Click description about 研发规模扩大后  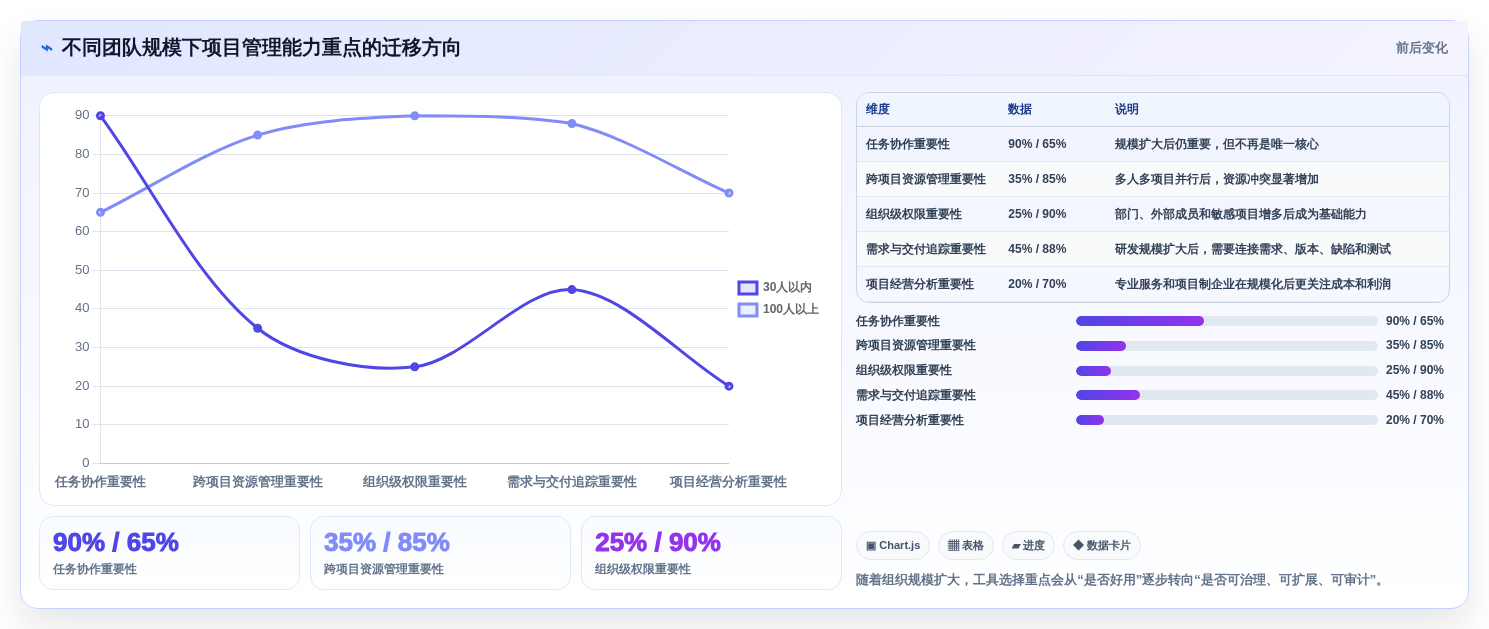[x=1253, y=249]
